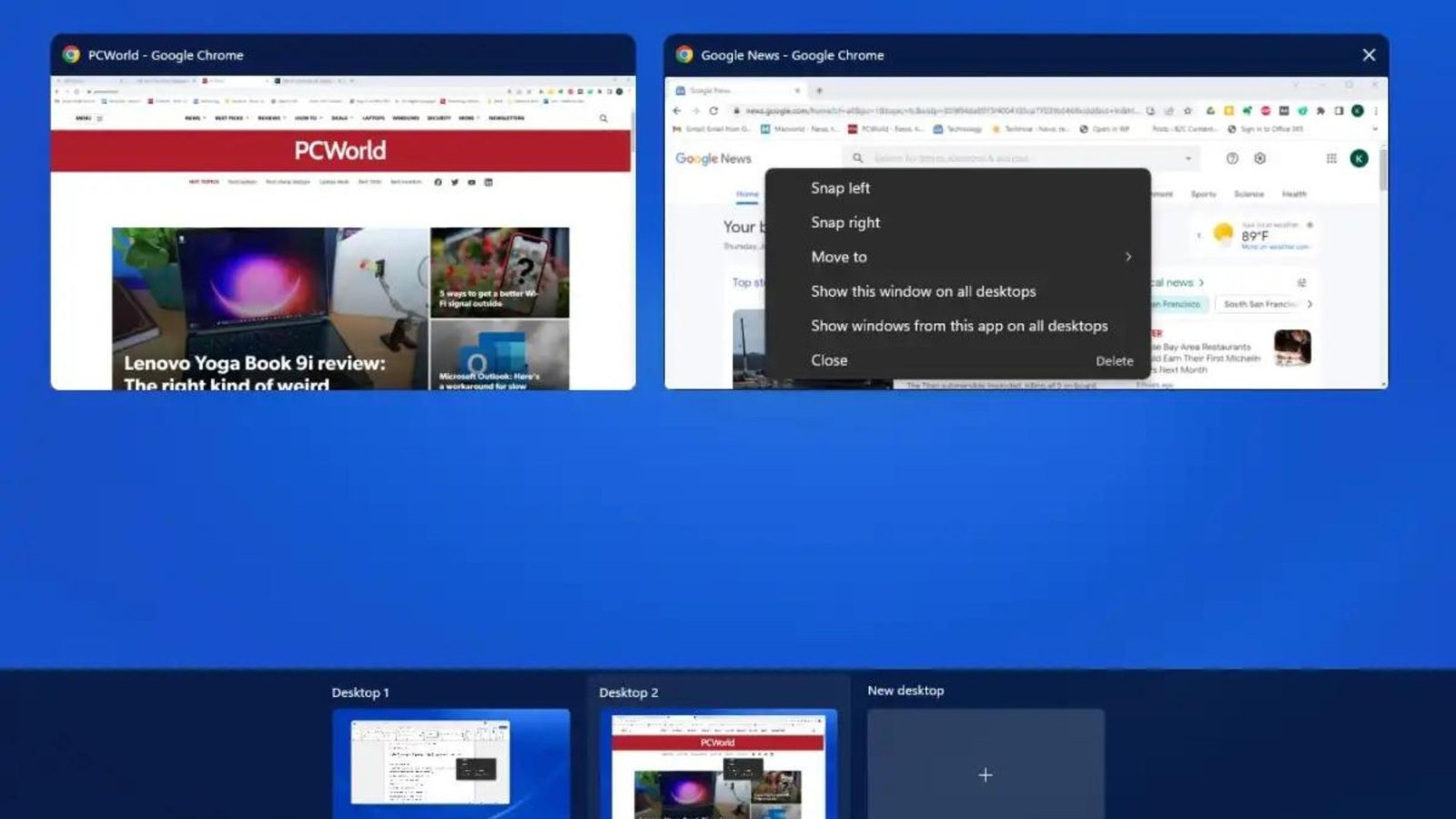Click the Desktop 2 label
The height and width of the screenshot is (819, 1456).
click(629, 693)
